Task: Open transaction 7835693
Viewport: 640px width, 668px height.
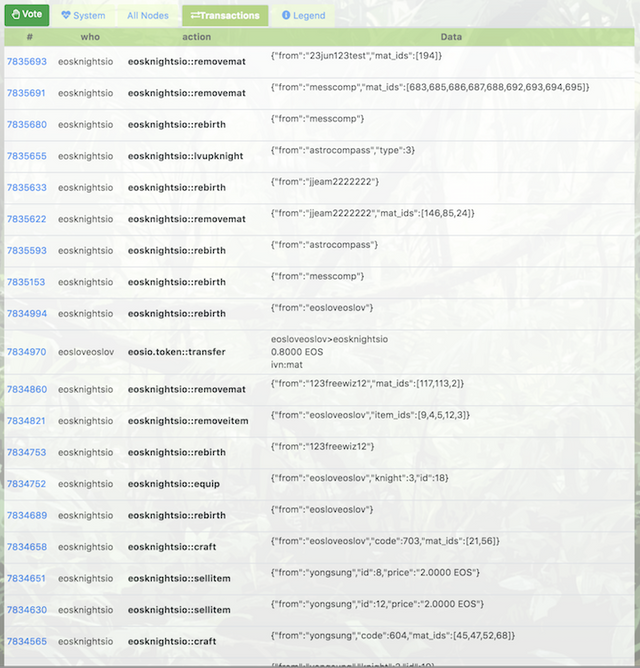Action: point(26,61)
